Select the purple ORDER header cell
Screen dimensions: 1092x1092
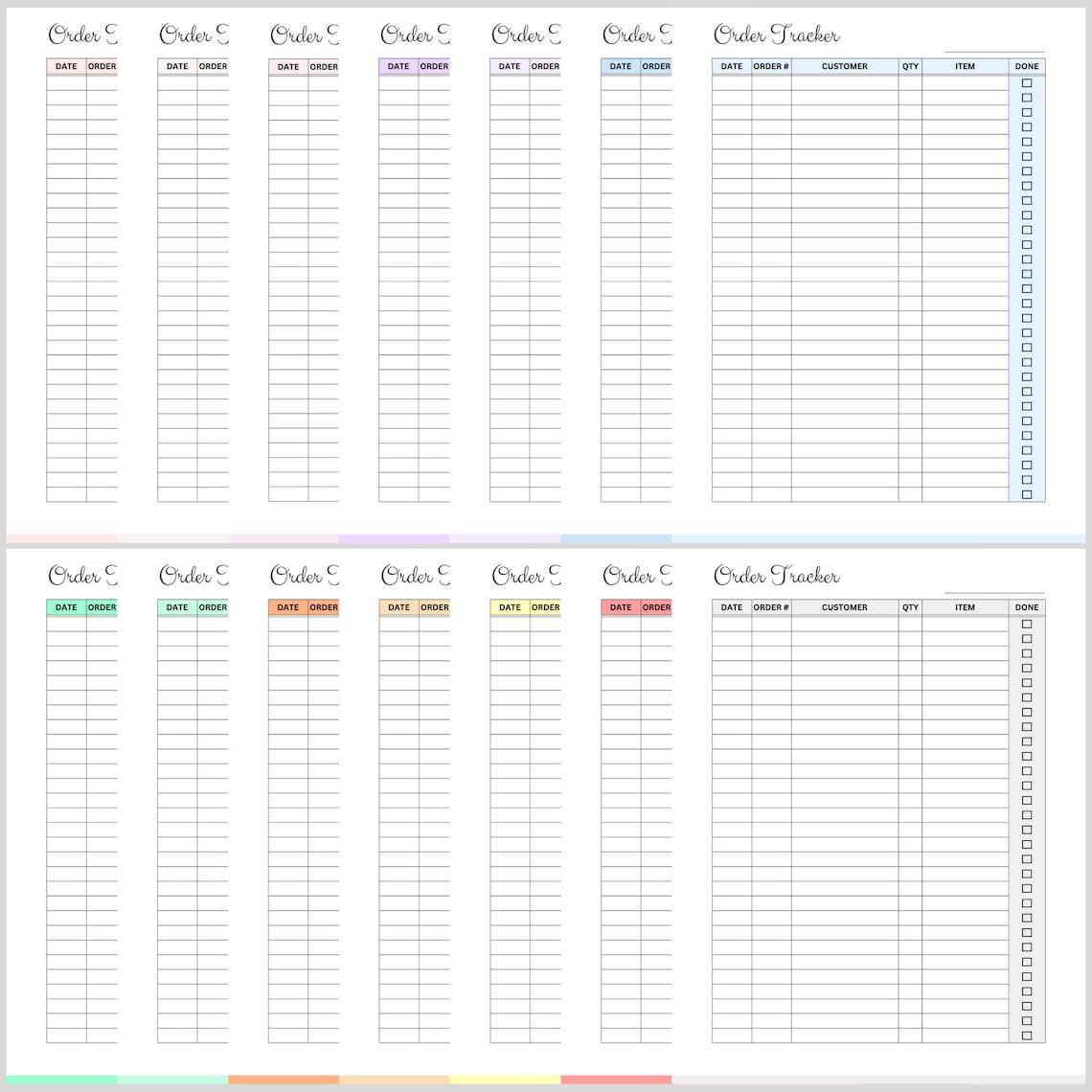pyautogui.click(x=434, y=66)
